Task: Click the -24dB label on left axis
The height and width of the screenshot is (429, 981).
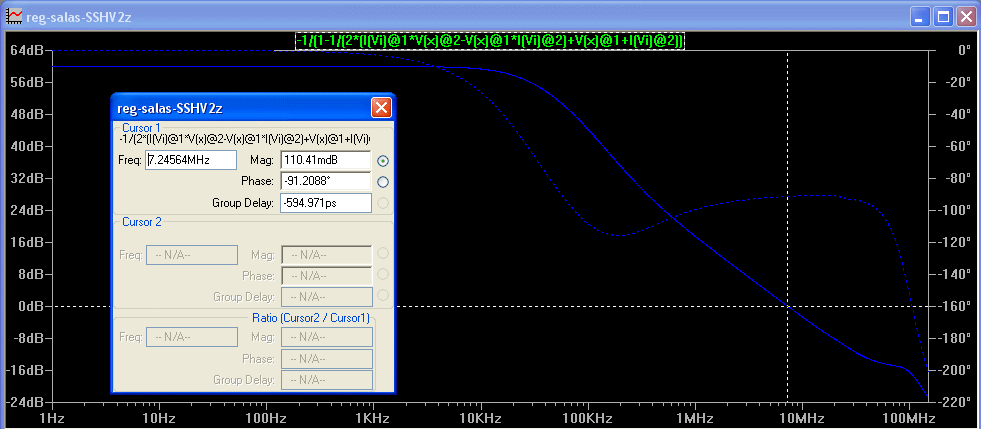Action: [x=22, y=401]
